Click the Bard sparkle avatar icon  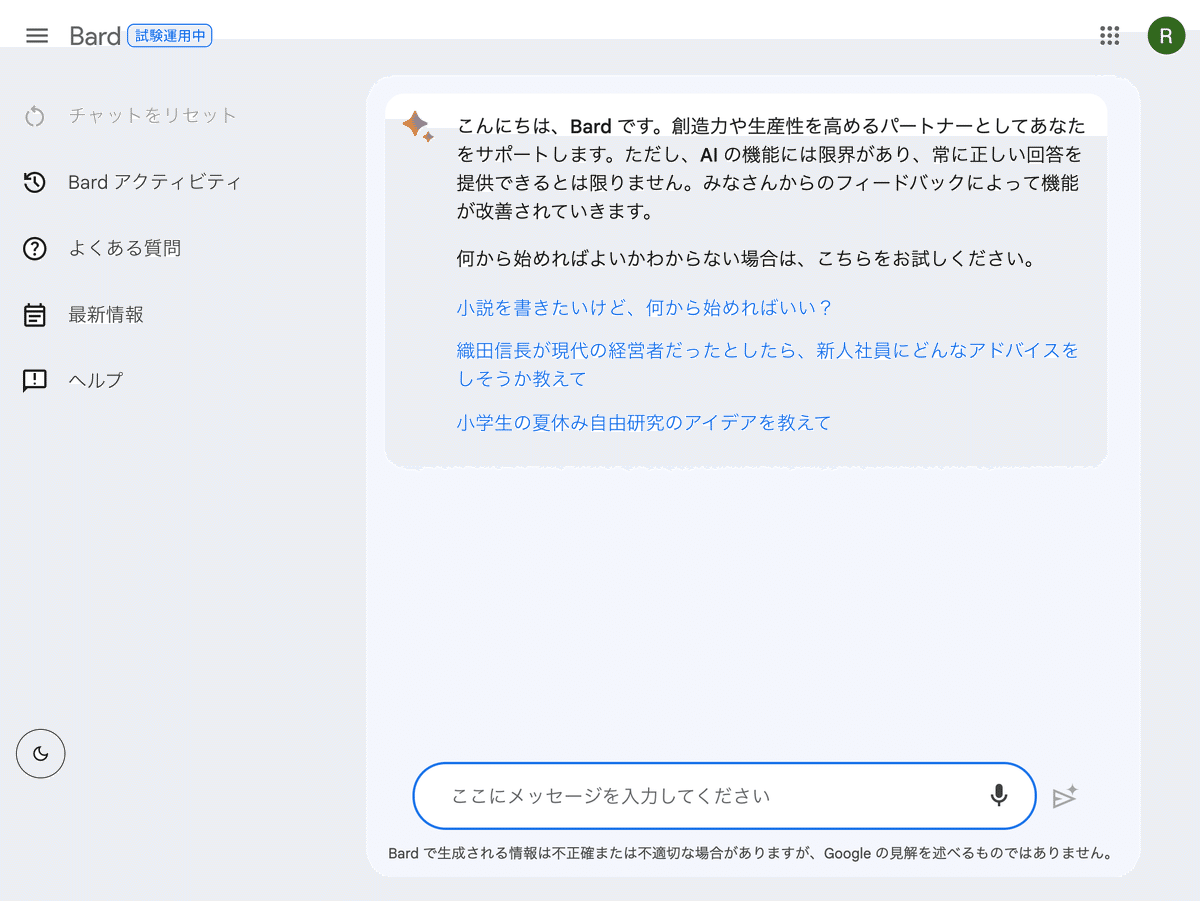pyautogui.click(x=418, y=127)
